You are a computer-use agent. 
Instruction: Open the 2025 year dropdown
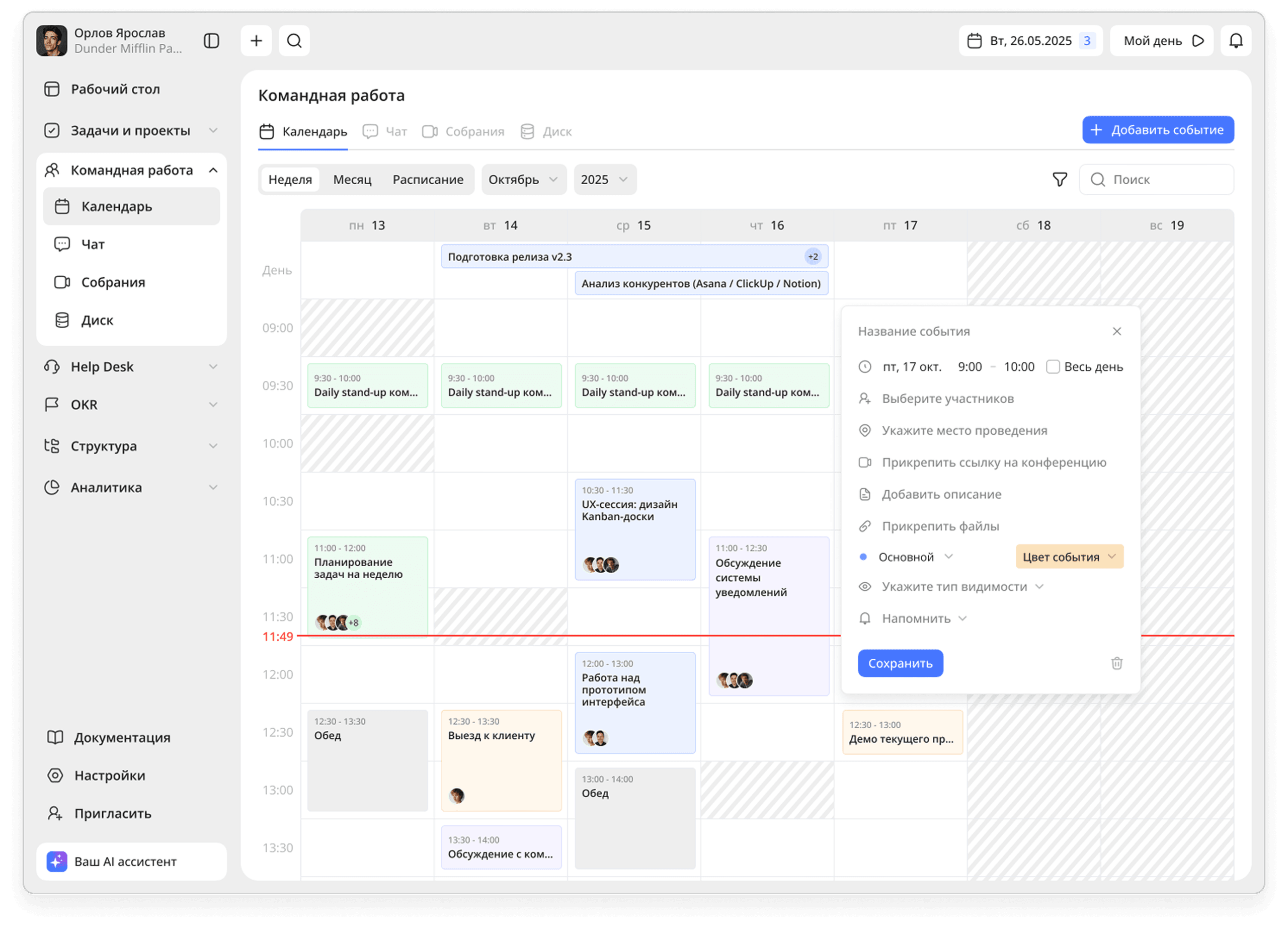click(604, 180)
